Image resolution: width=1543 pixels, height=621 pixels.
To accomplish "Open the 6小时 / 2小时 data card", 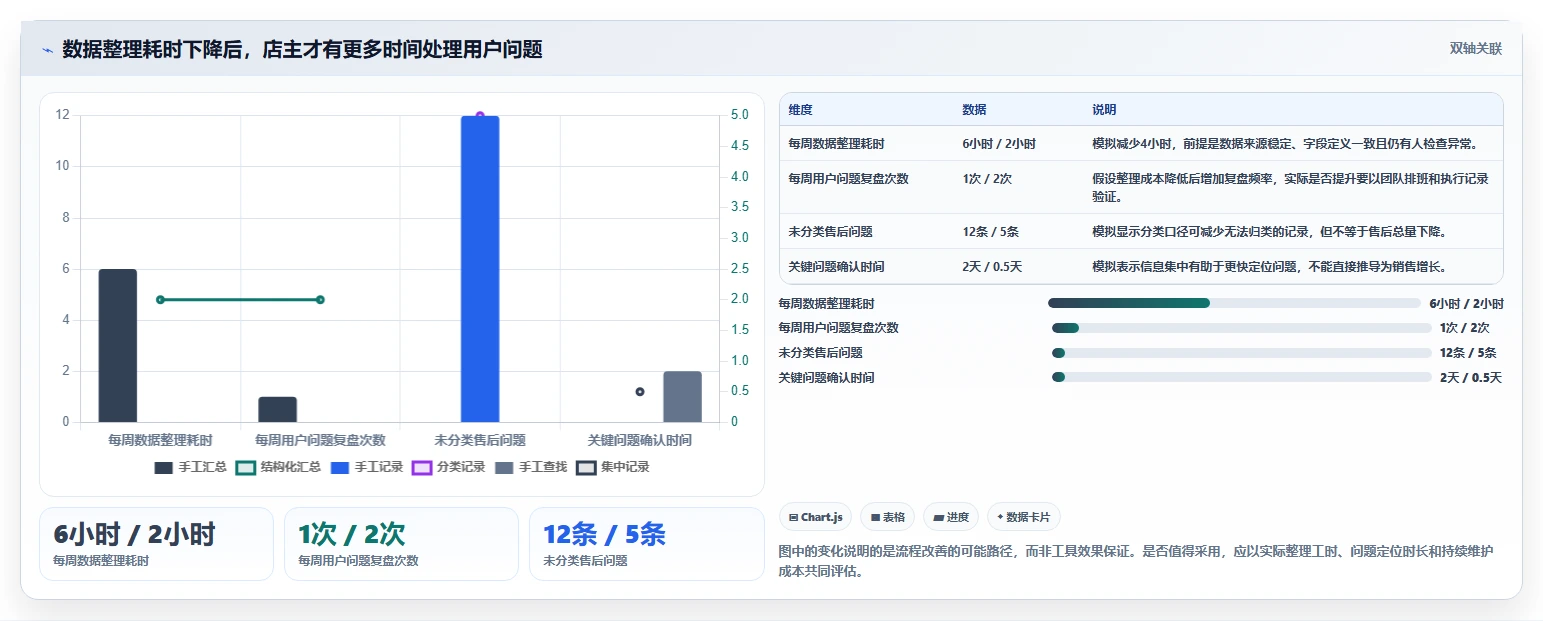I will (x=156, y=544).
